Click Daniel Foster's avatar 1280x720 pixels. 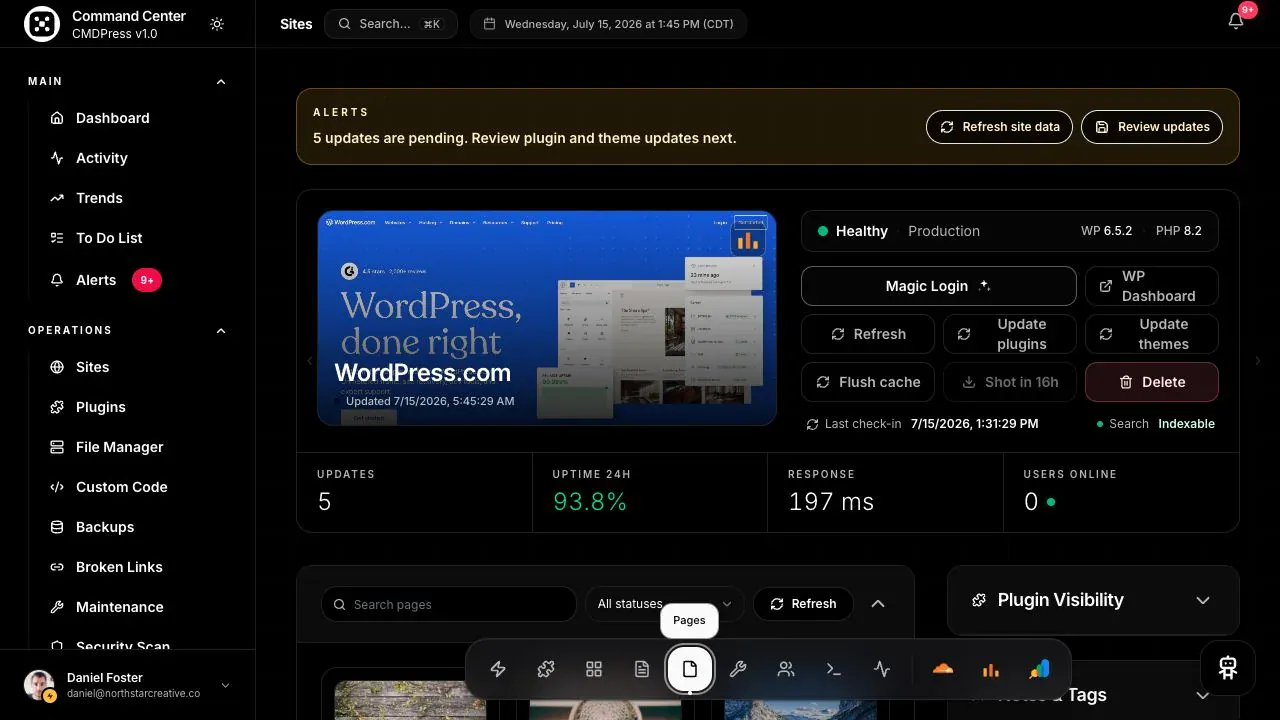coord(39,685)
